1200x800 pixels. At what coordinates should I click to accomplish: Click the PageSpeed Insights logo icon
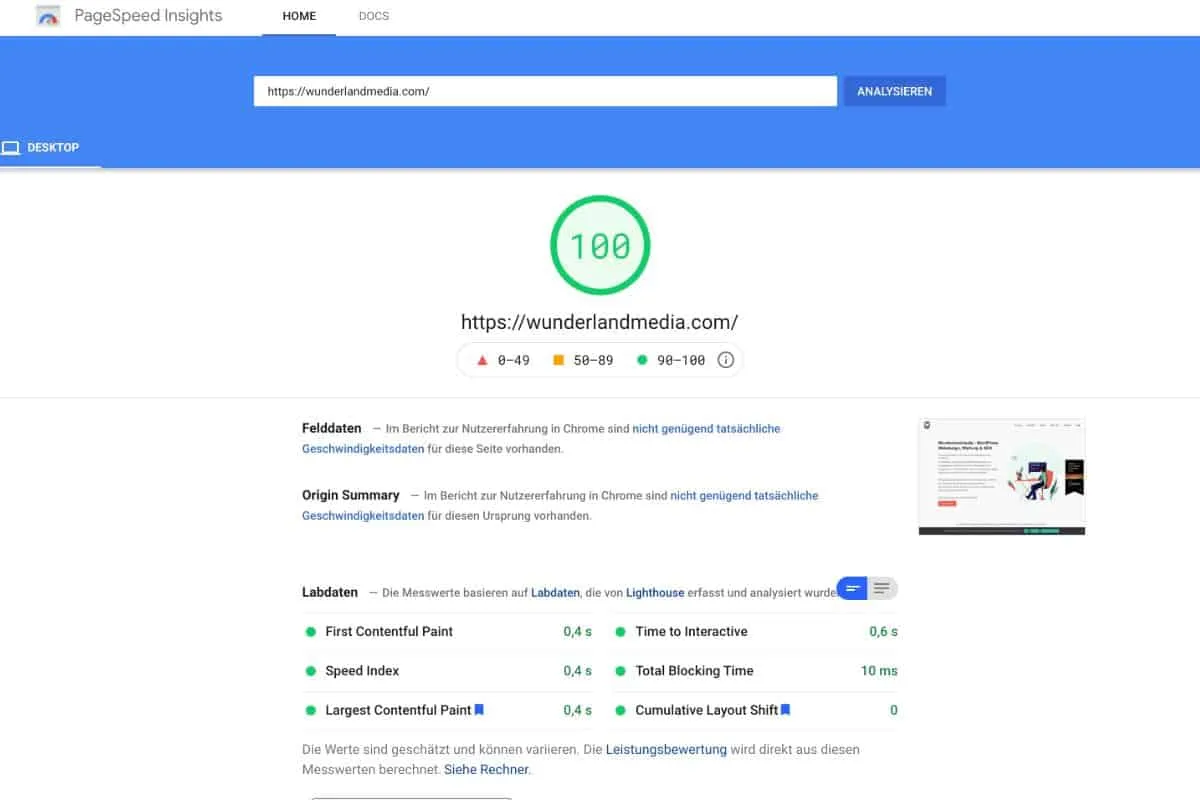47,16
